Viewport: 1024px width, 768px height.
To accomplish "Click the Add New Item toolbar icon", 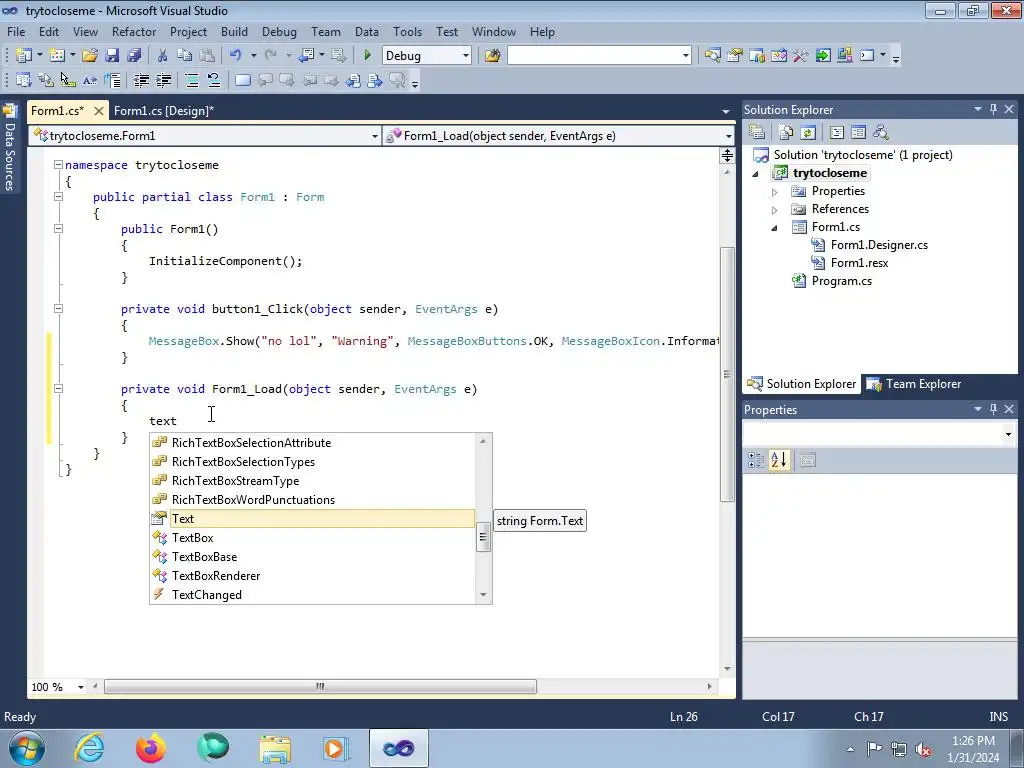I will click(57, 56).
